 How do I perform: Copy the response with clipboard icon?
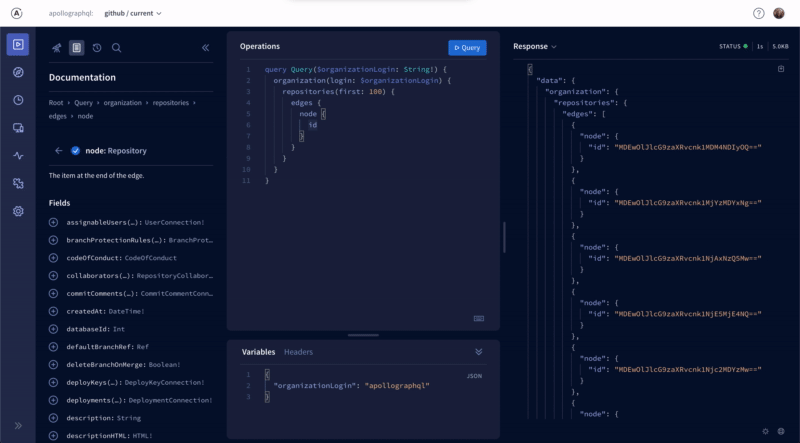(x=781, y=68)
